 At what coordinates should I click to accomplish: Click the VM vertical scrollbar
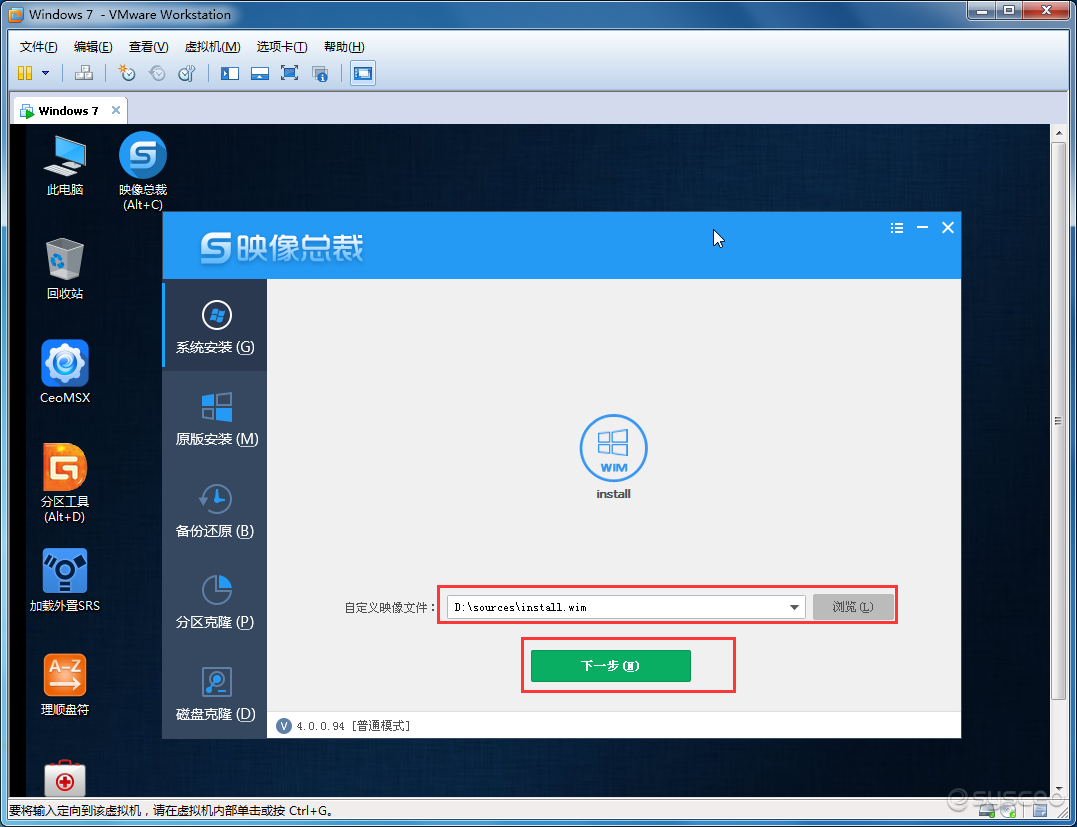tap(1058, 420)
